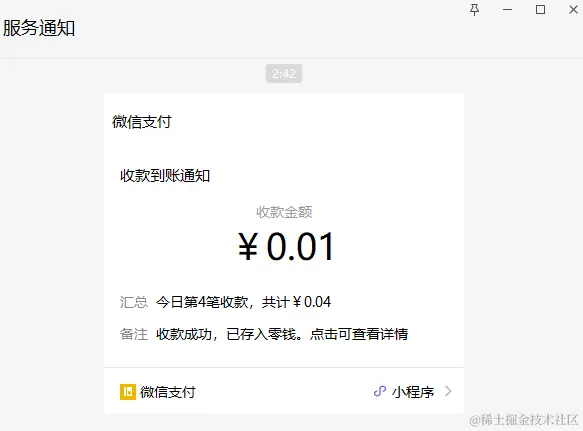Image resolution: width=583 pixels, height=431 pixels.
Task: Open the 小程序 label in footer
Action: 413,392
